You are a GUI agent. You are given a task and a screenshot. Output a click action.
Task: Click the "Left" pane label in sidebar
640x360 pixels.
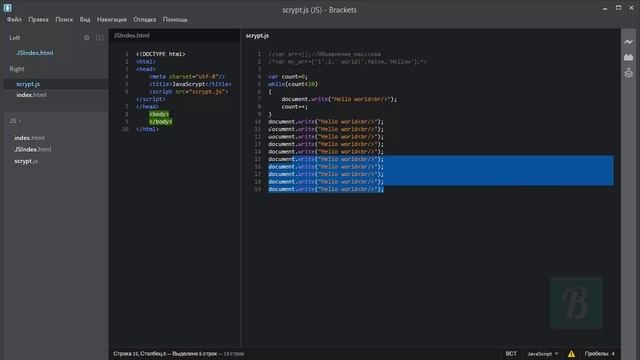15,38
